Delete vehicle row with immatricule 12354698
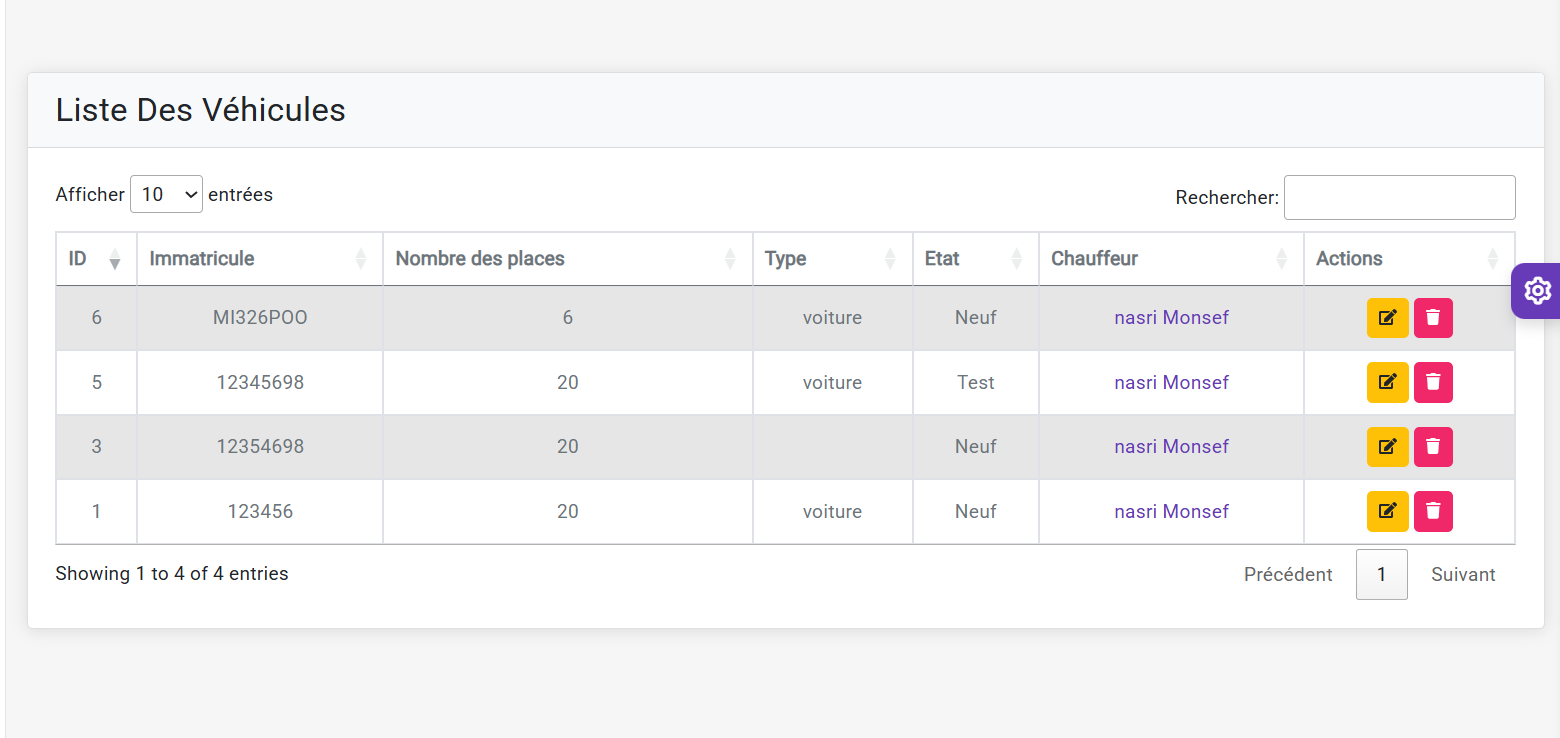This screenshot has width=1560, height=738. tap(1433, 447)
